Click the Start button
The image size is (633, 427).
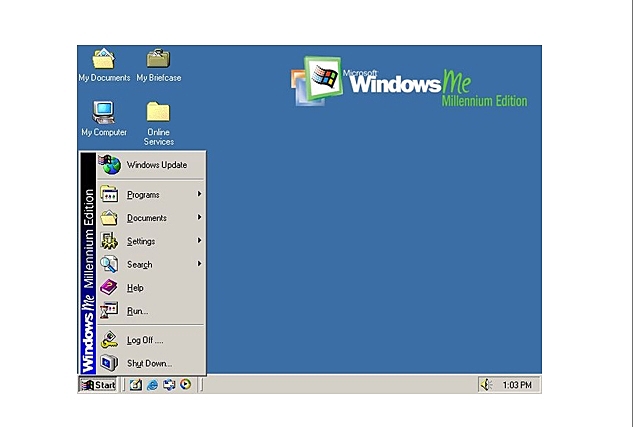tap(98, 385)
